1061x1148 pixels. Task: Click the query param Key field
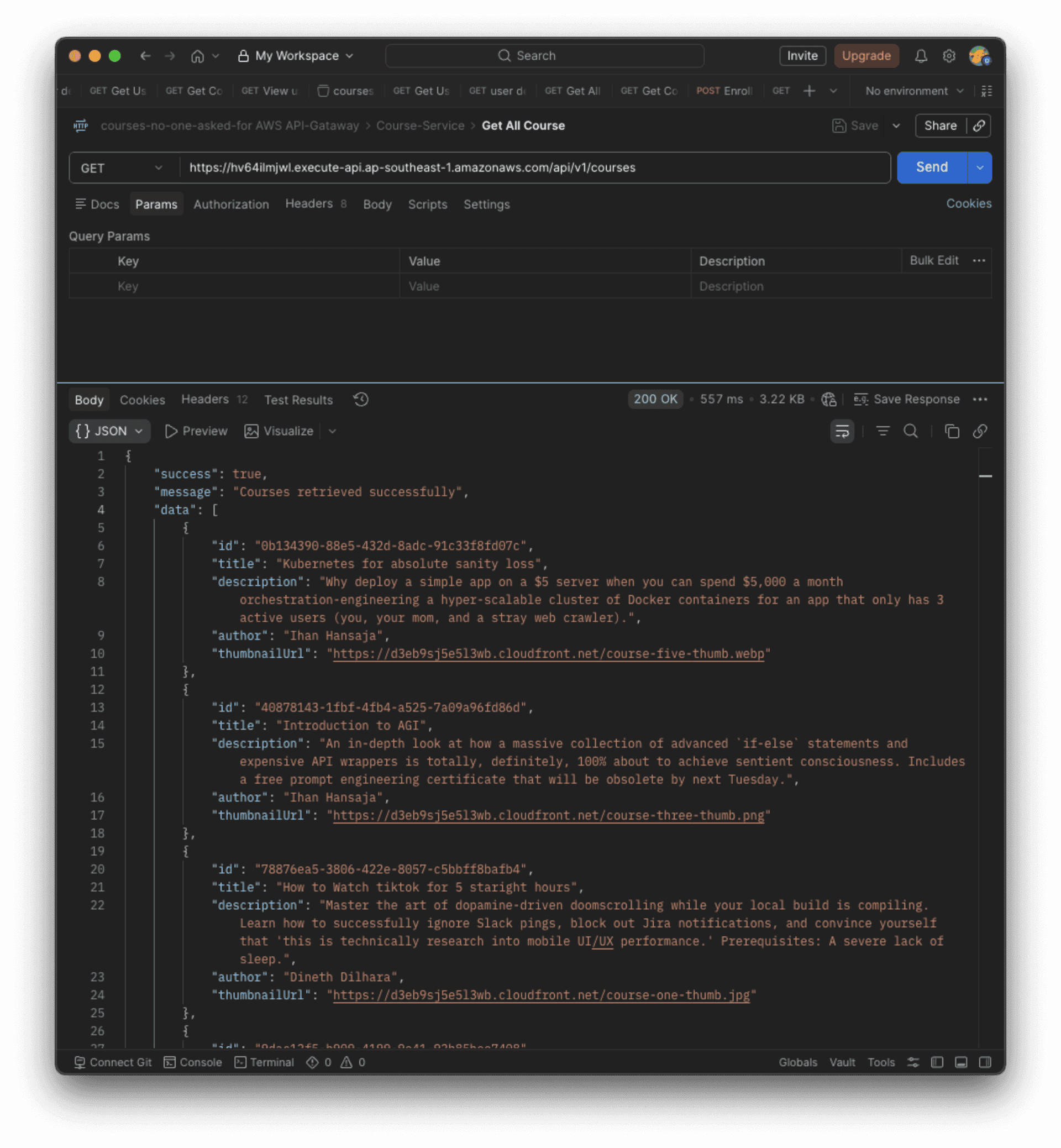tap(256, 286)
